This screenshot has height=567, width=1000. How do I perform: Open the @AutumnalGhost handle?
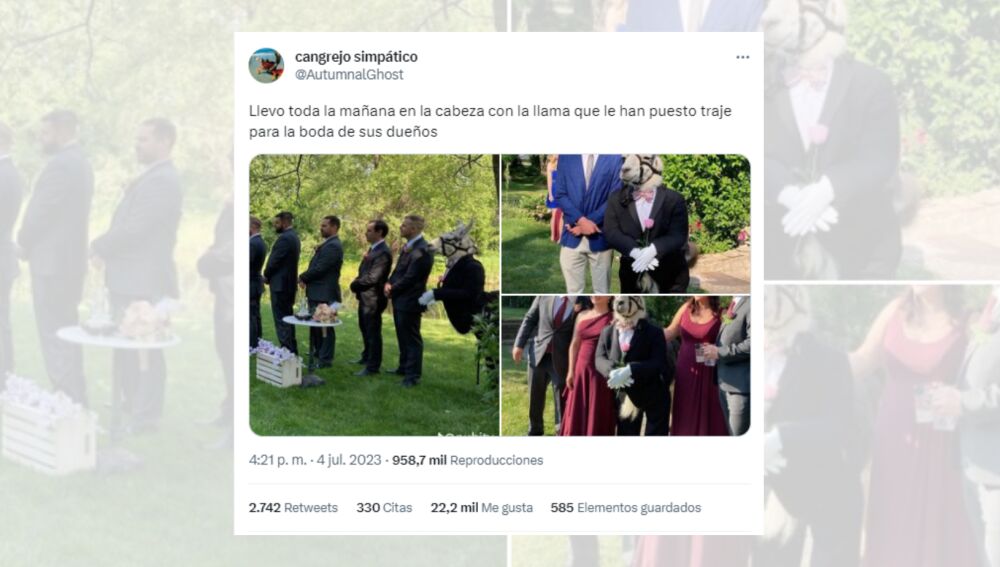click(349, 75)
